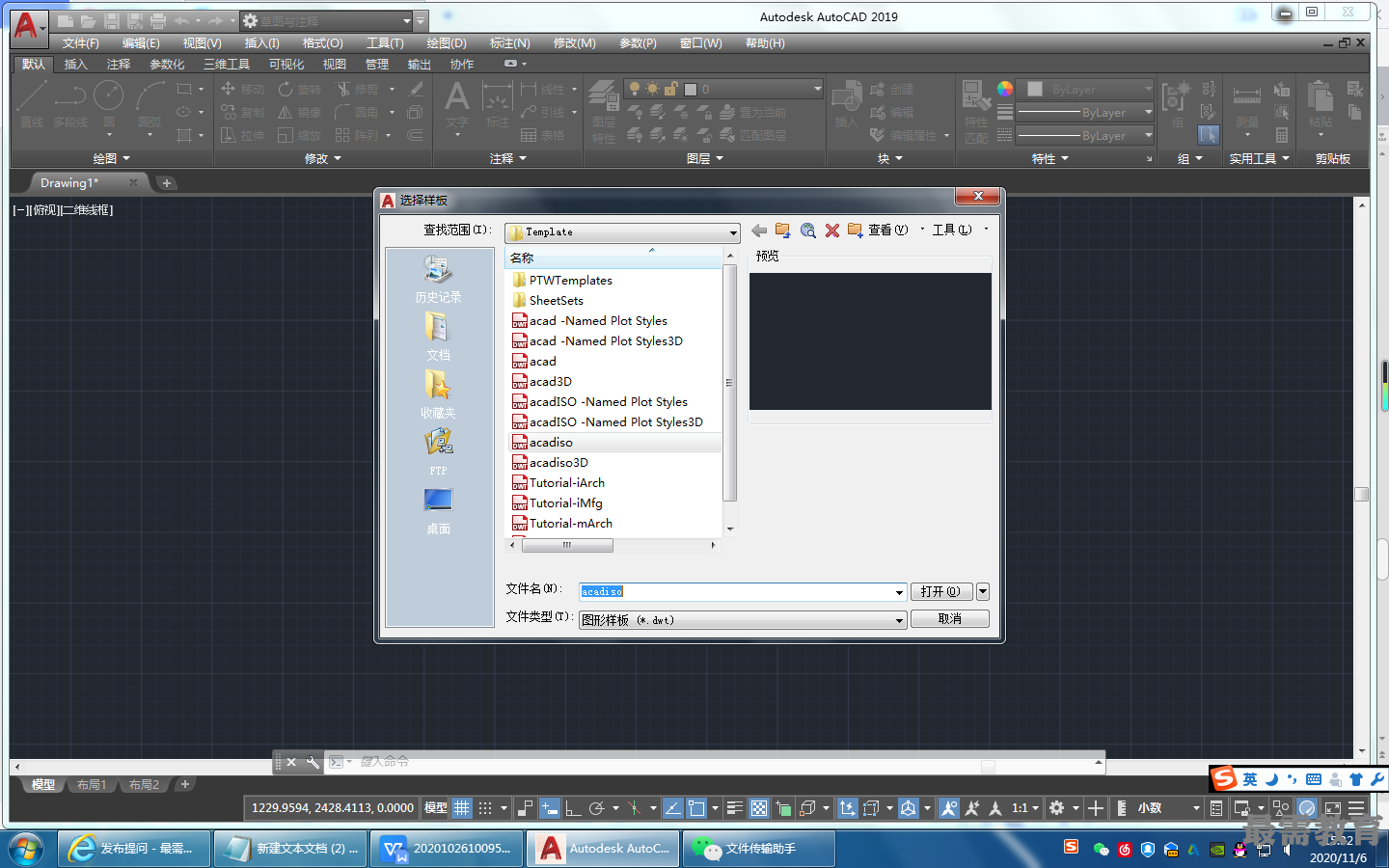Screen dimensions: 1389x868
Task: Click the file name input field
Action: [x=736, y=592]
